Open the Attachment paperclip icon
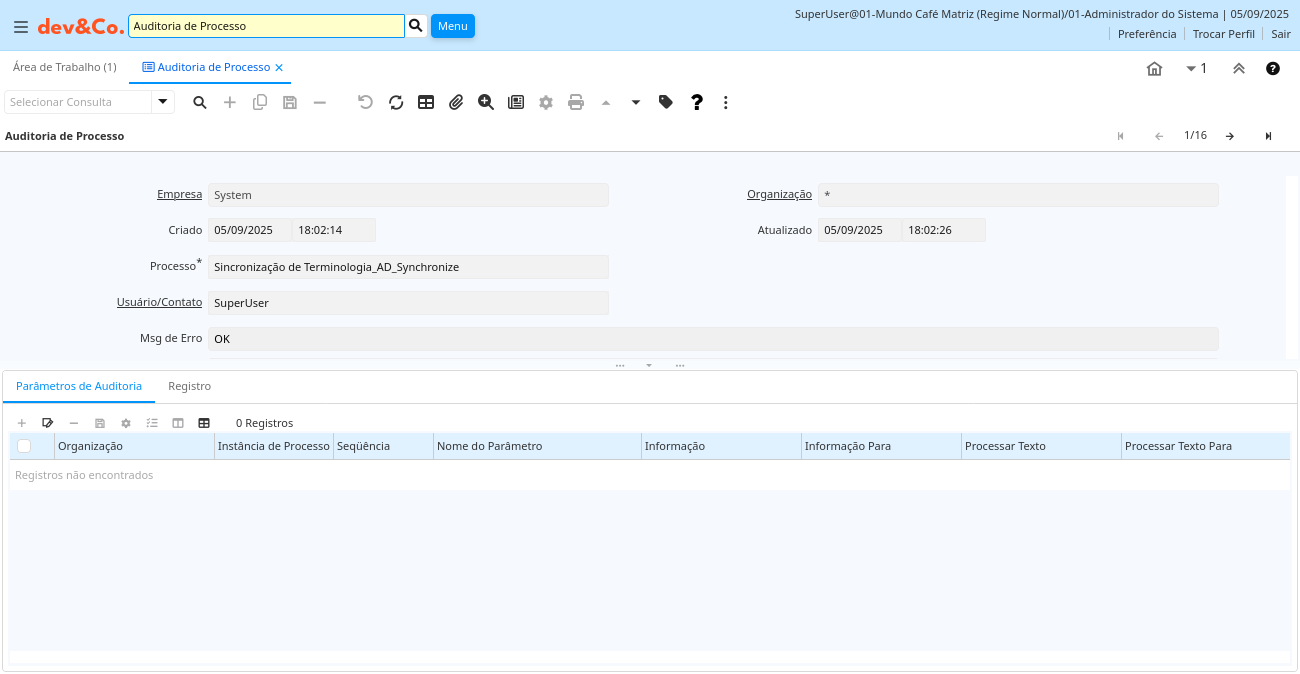This screenshot has width=1300, height=674. pyautogui.click(x=456, y=102)
